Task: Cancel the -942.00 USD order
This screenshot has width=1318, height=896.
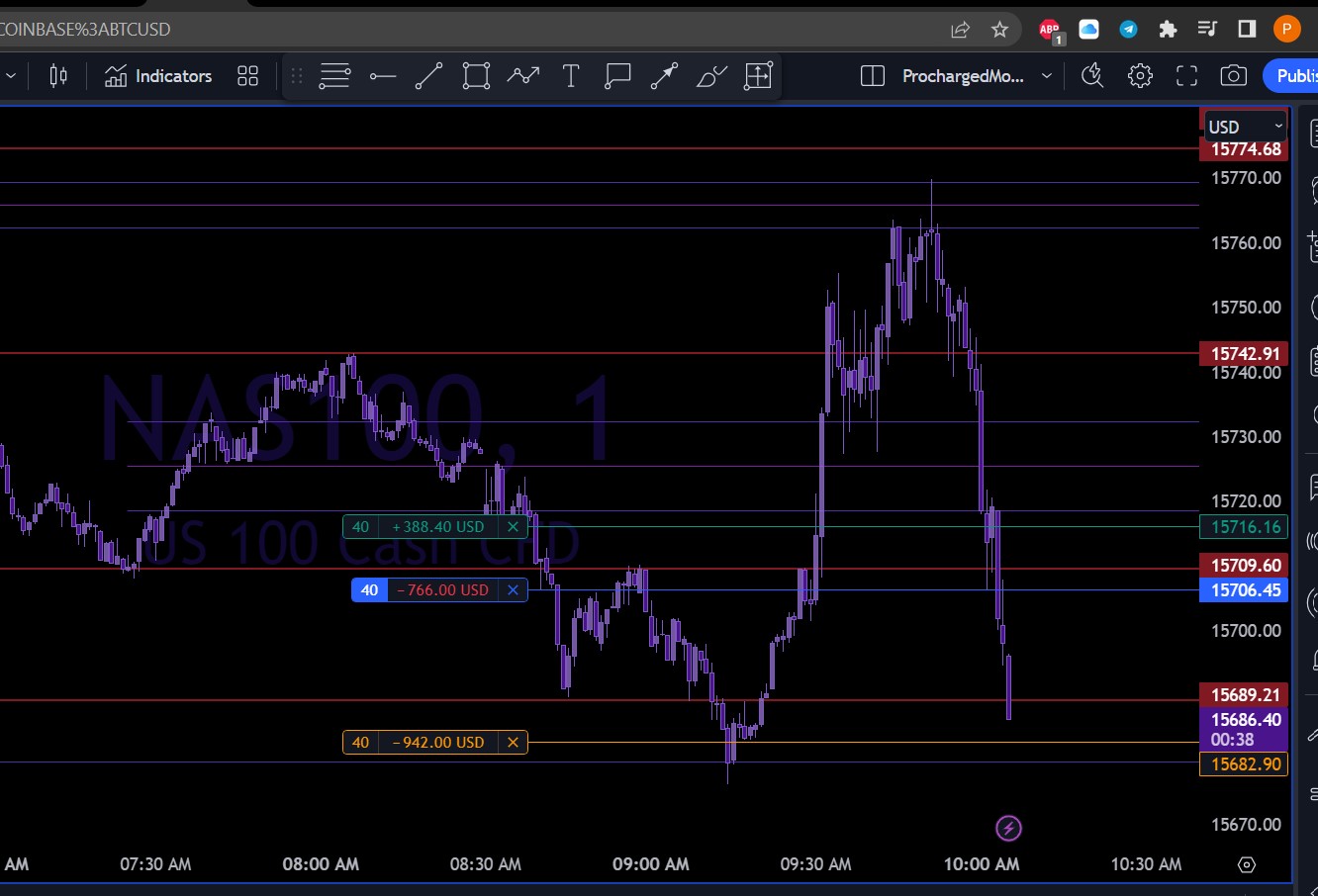Action: [x=513, y=743]
